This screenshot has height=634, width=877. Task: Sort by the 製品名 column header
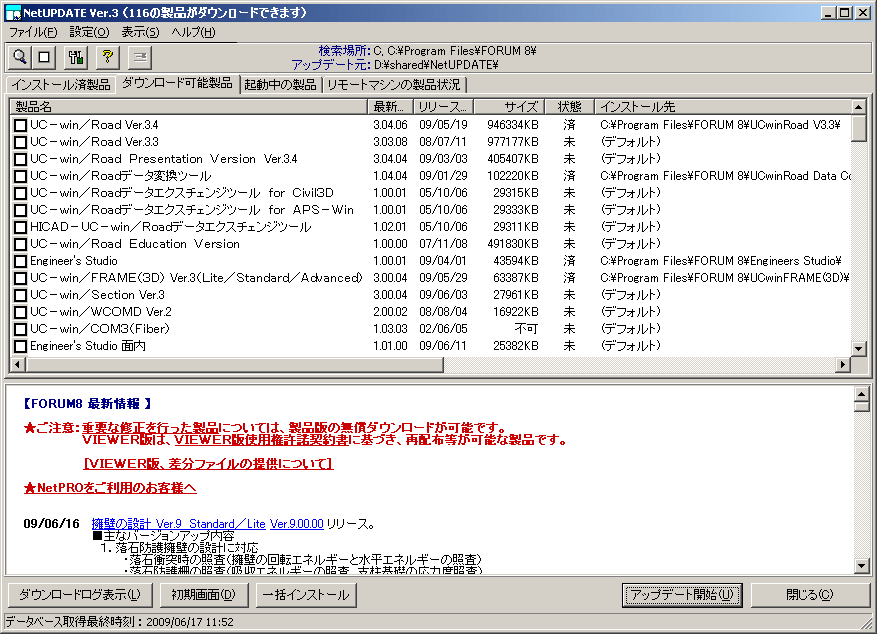click(188, 107)
